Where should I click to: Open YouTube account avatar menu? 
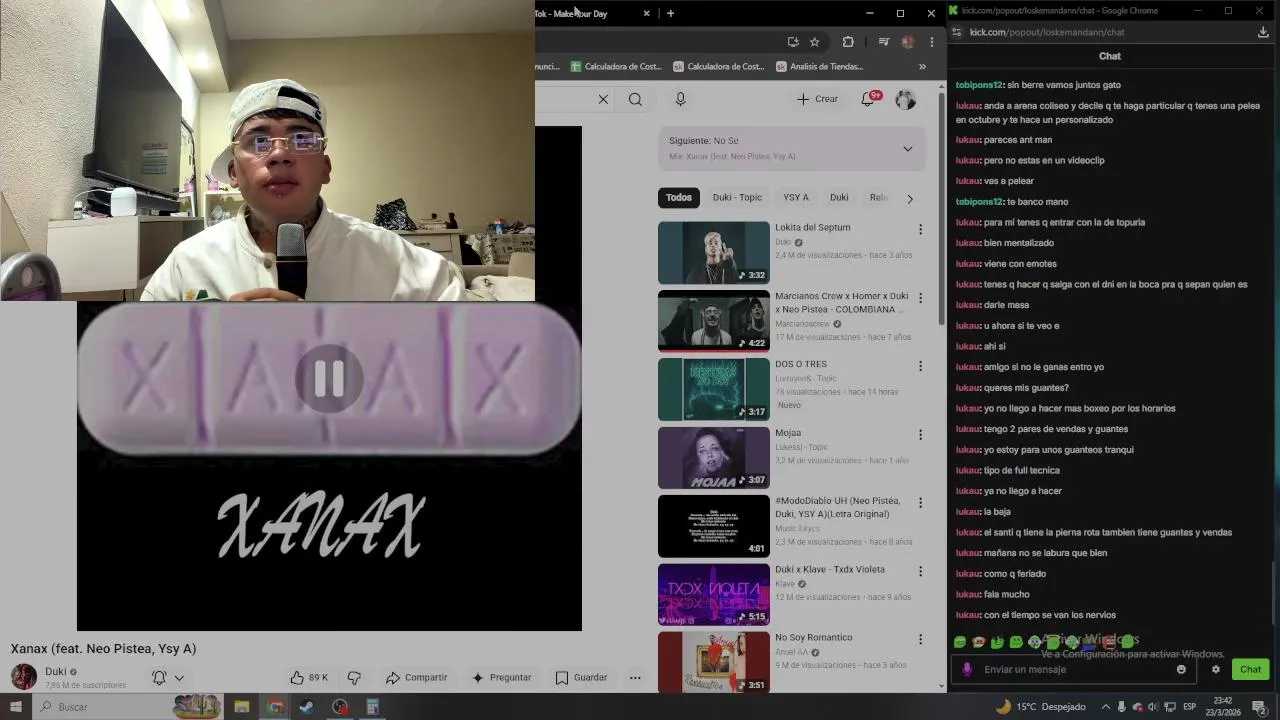coord(905,99)
